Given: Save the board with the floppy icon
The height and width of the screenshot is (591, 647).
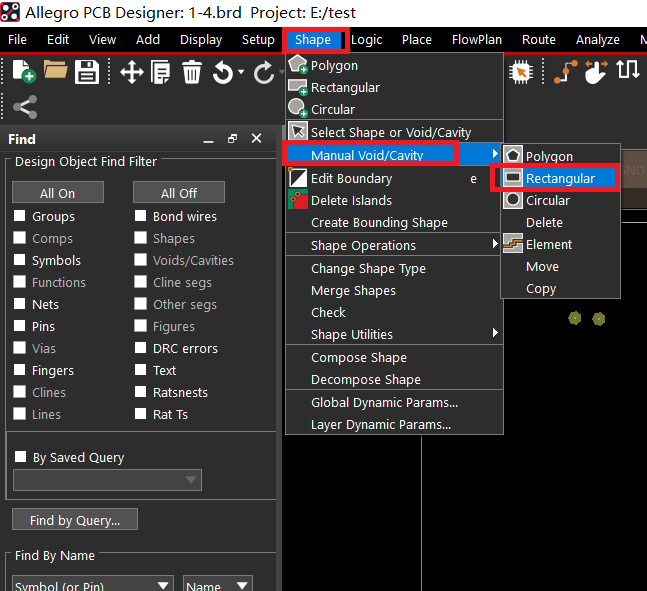Looking at the screenshot, I should pyautogui.click(x=87, y=72).
